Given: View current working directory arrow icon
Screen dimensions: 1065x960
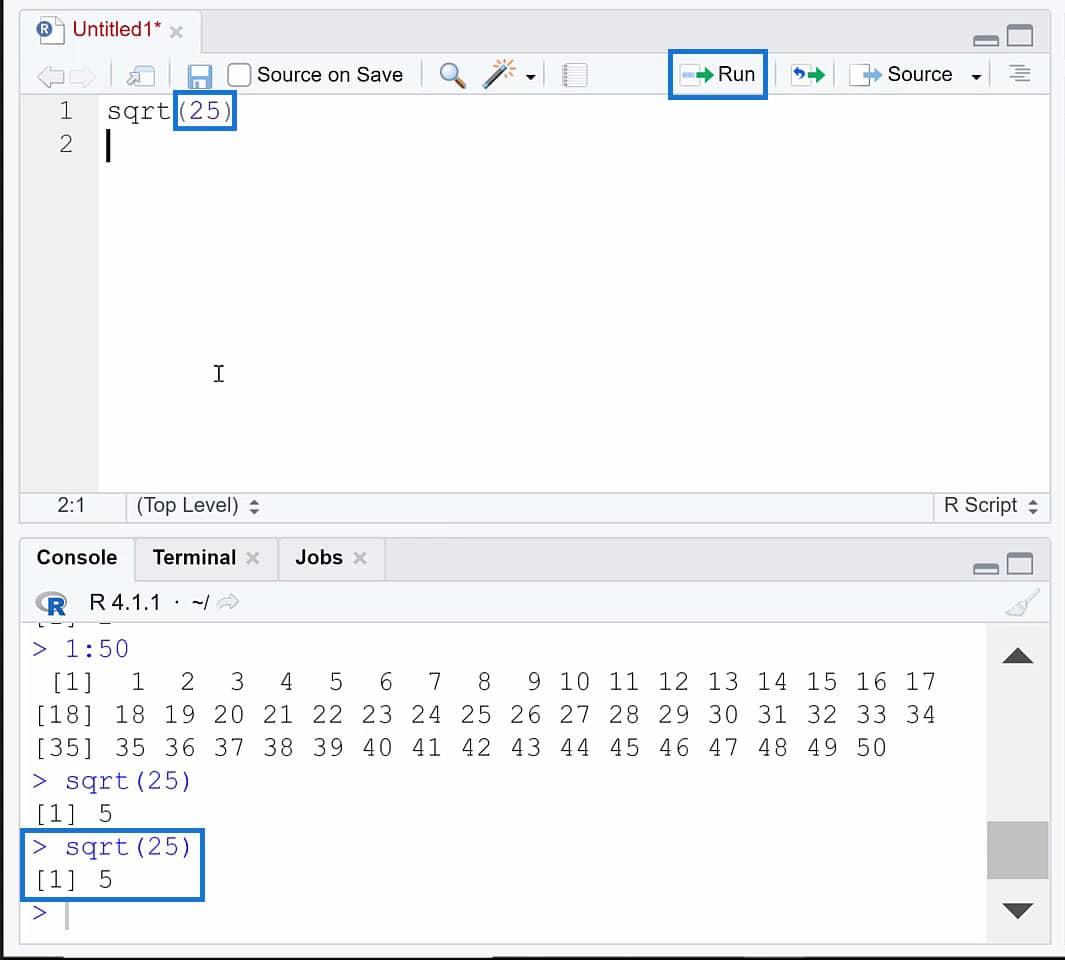Looking at the screenshot, I should pyautogui.click(x=228, y=602).
